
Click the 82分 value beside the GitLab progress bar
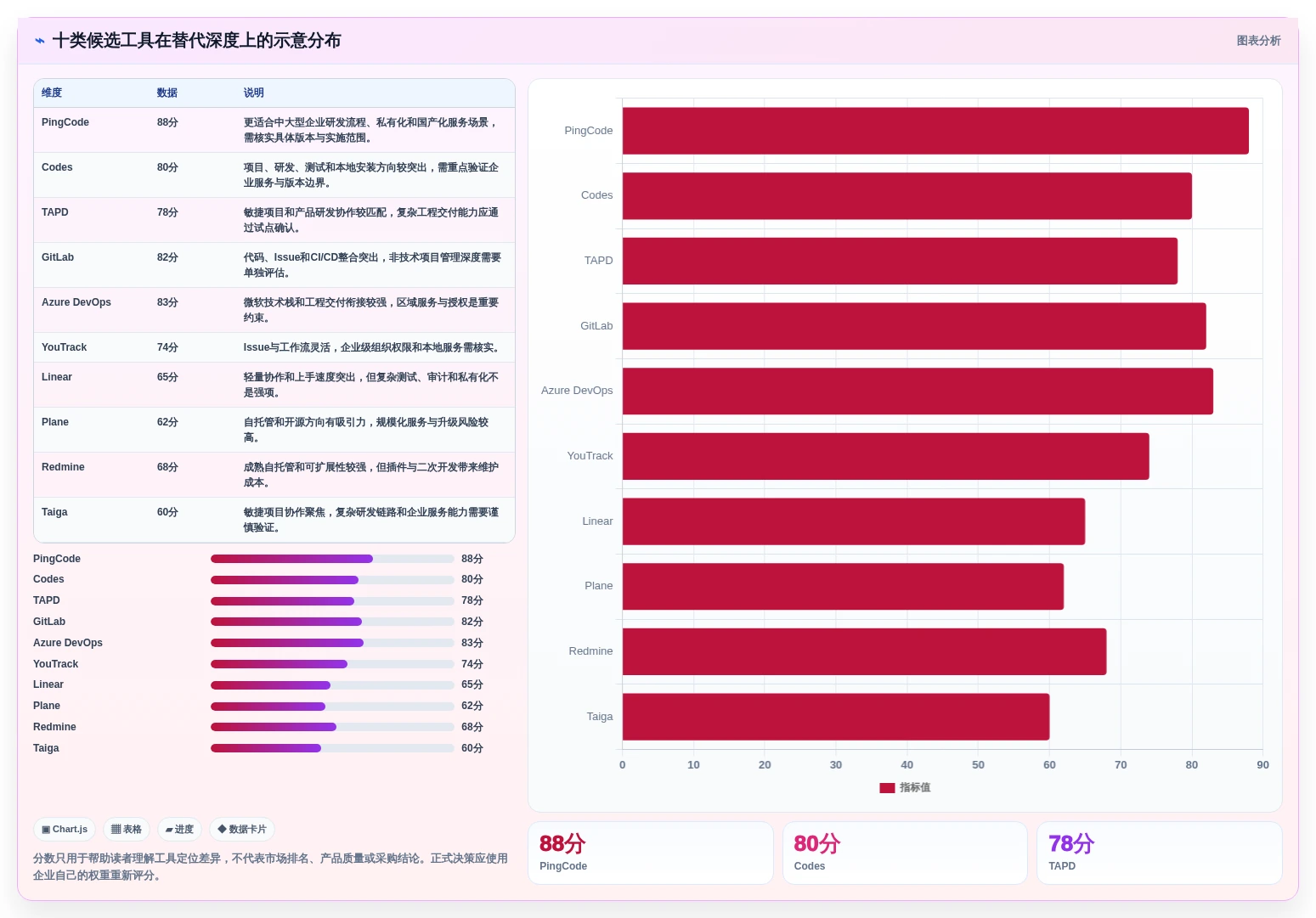pyautogui.click(x=472, y=622)
